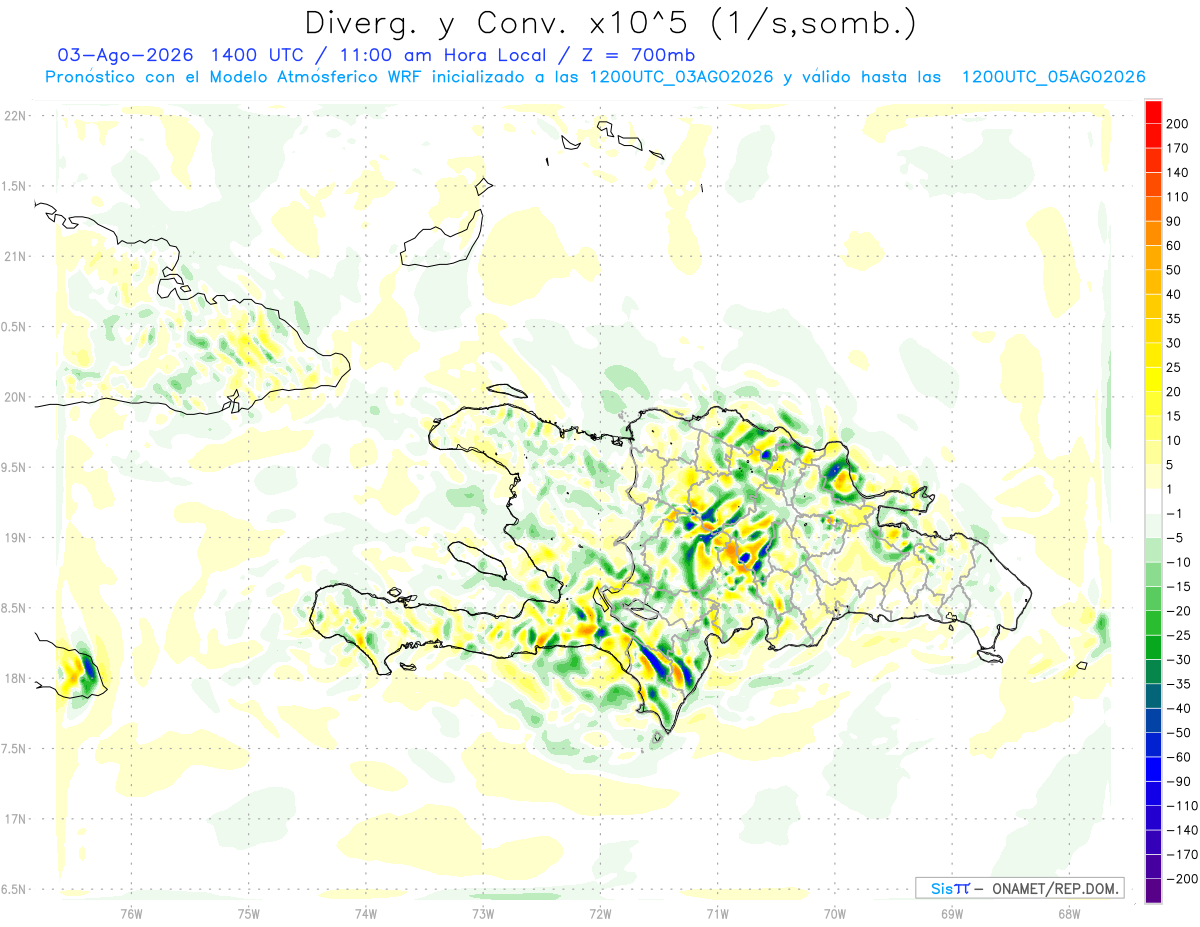Click the "74W" longitude label
Screen dimensions: 1200x927
pyautogui.click(x=366, y=914)
